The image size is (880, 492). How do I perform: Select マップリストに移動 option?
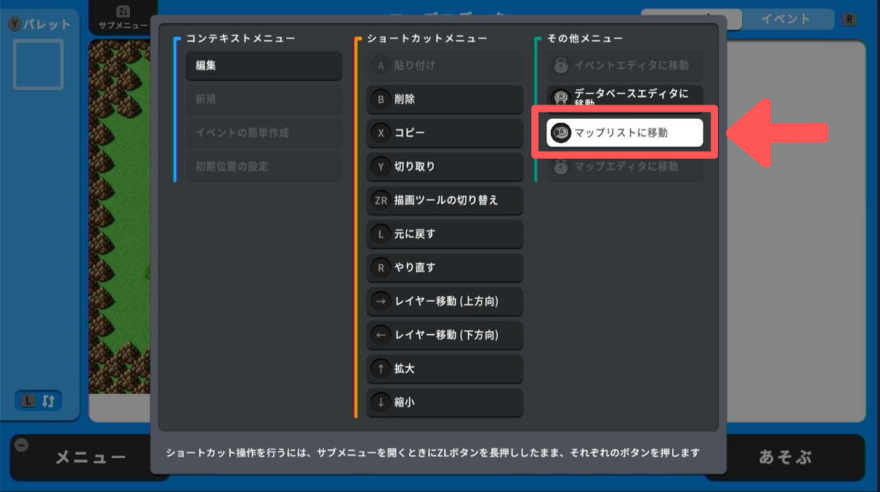tap(625, 133)
